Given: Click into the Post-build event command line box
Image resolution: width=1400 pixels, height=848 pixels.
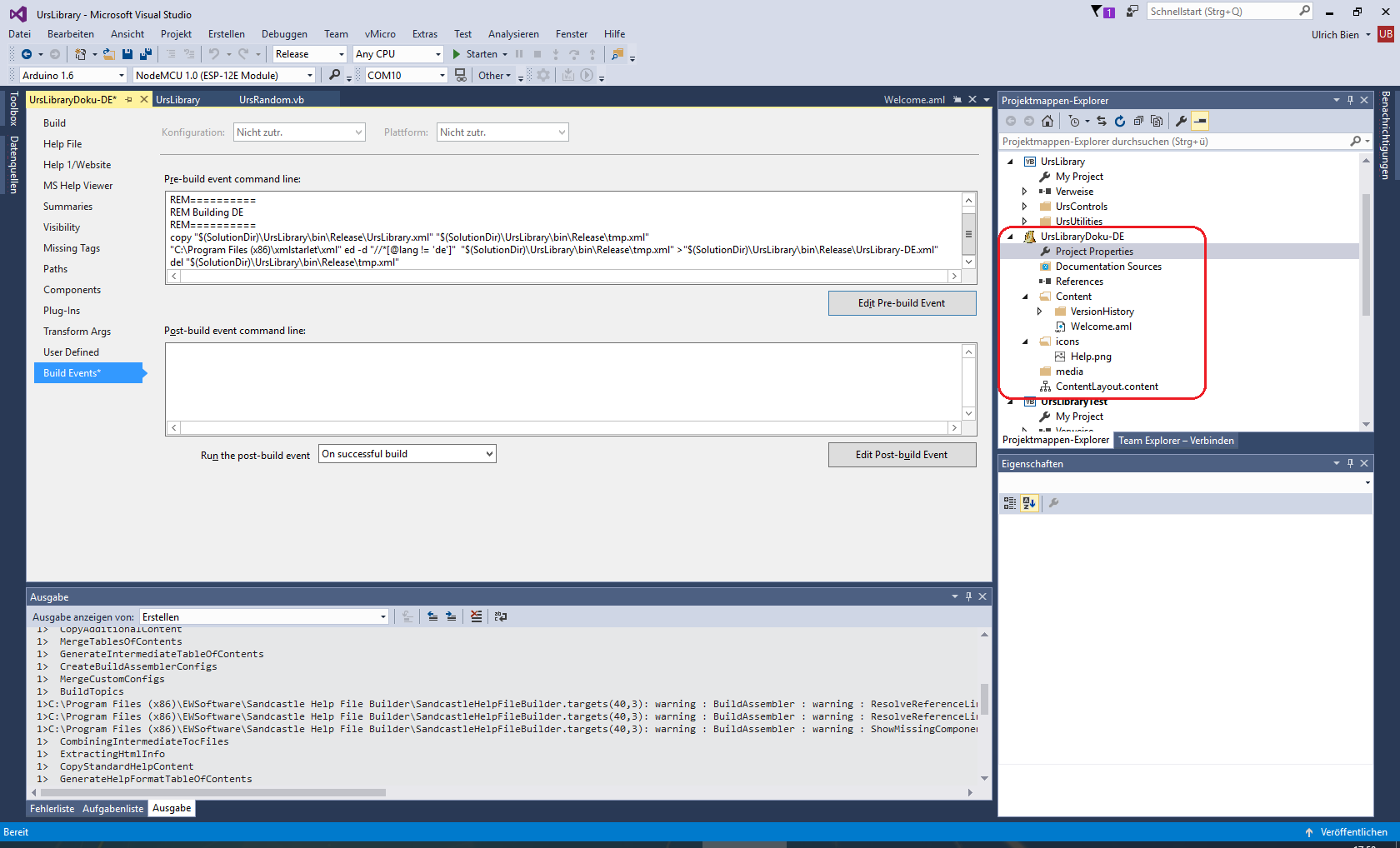Looking at the screenshot, I should 563,382.
